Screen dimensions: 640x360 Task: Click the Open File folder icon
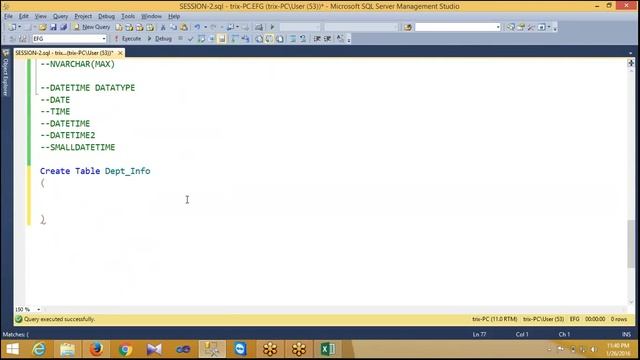(x=42, y=27)
